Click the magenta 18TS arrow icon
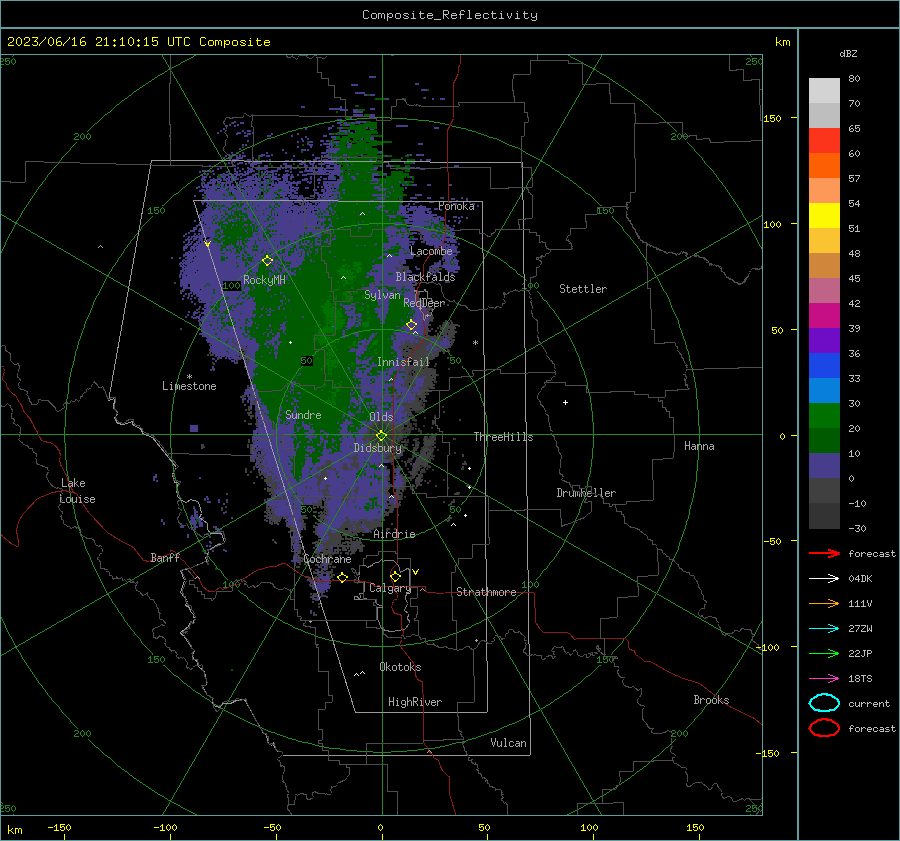The height and width of the screenshot is (841, 900). point(824,679)
